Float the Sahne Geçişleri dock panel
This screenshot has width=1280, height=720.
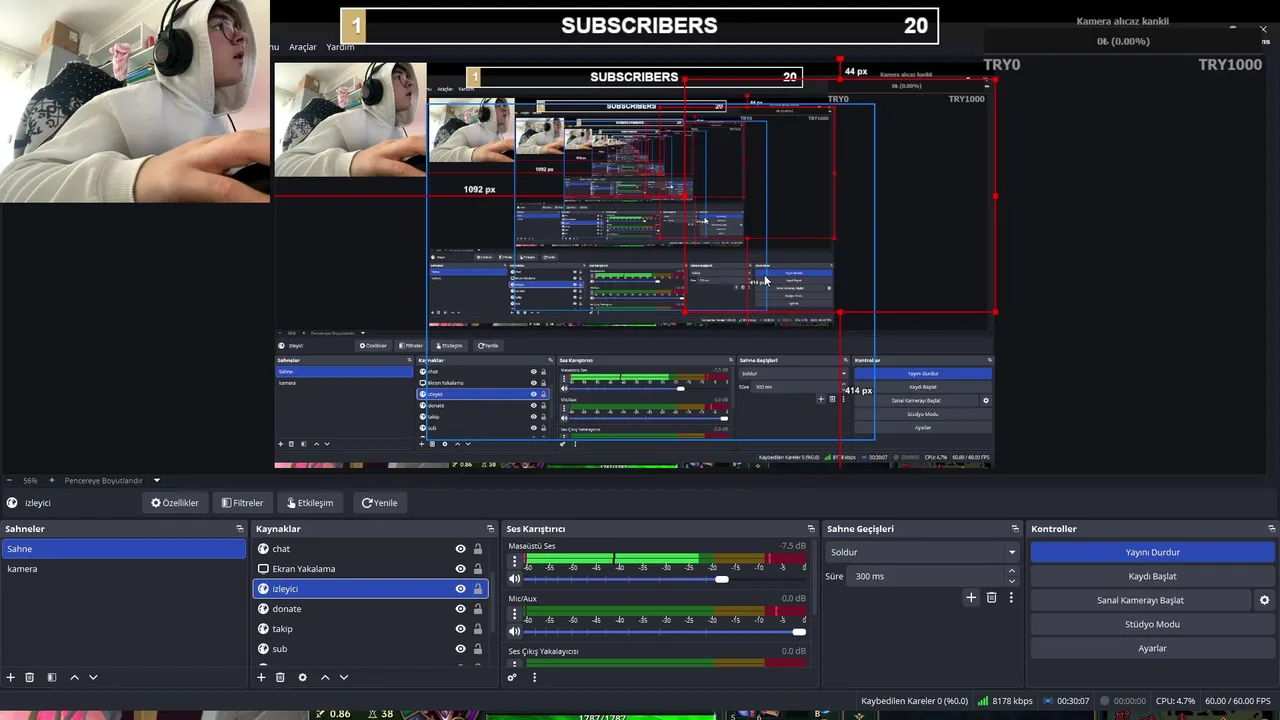click(x=1014, y=528)
